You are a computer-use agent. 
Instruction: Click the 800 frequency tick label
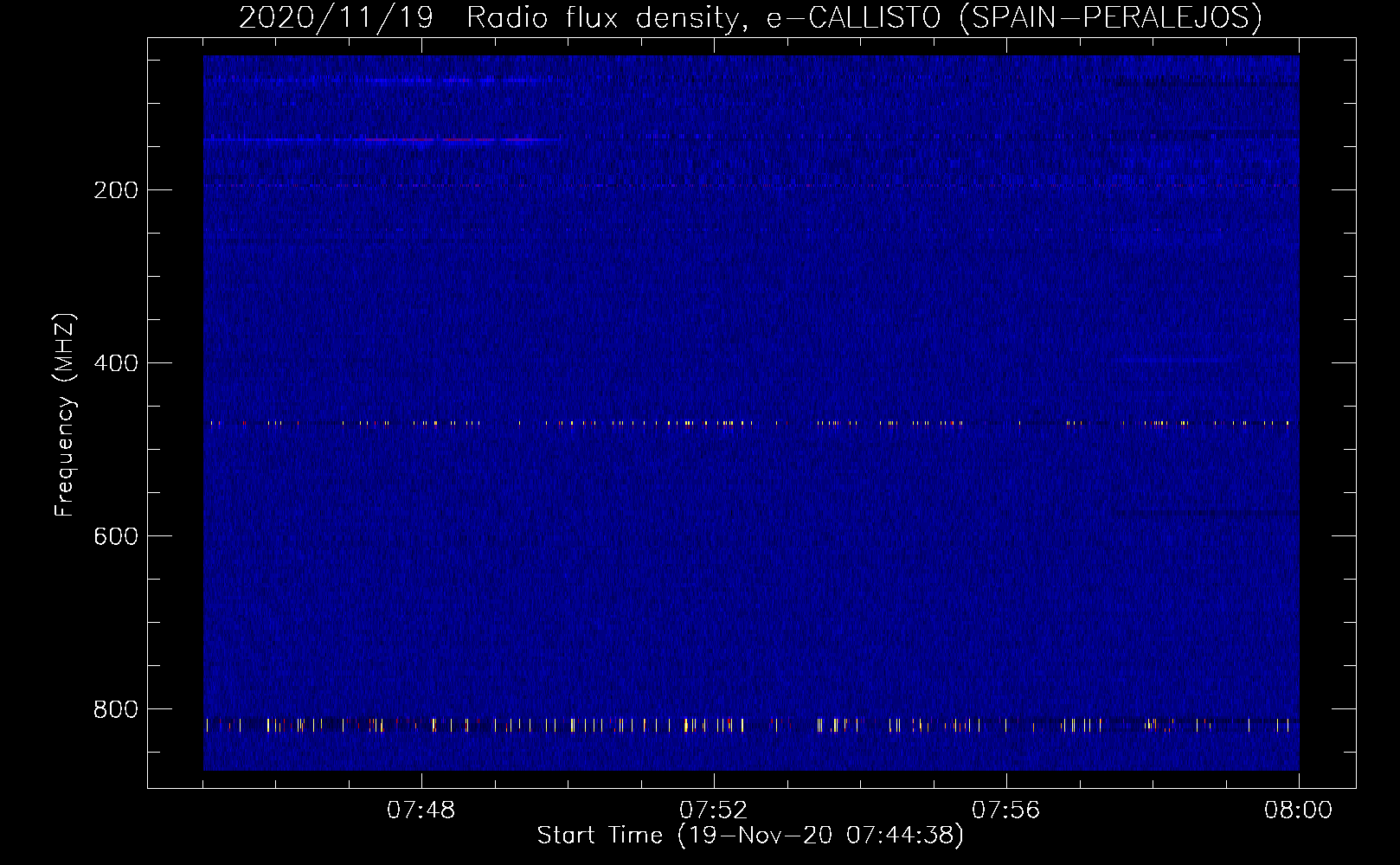coord(116,709)
